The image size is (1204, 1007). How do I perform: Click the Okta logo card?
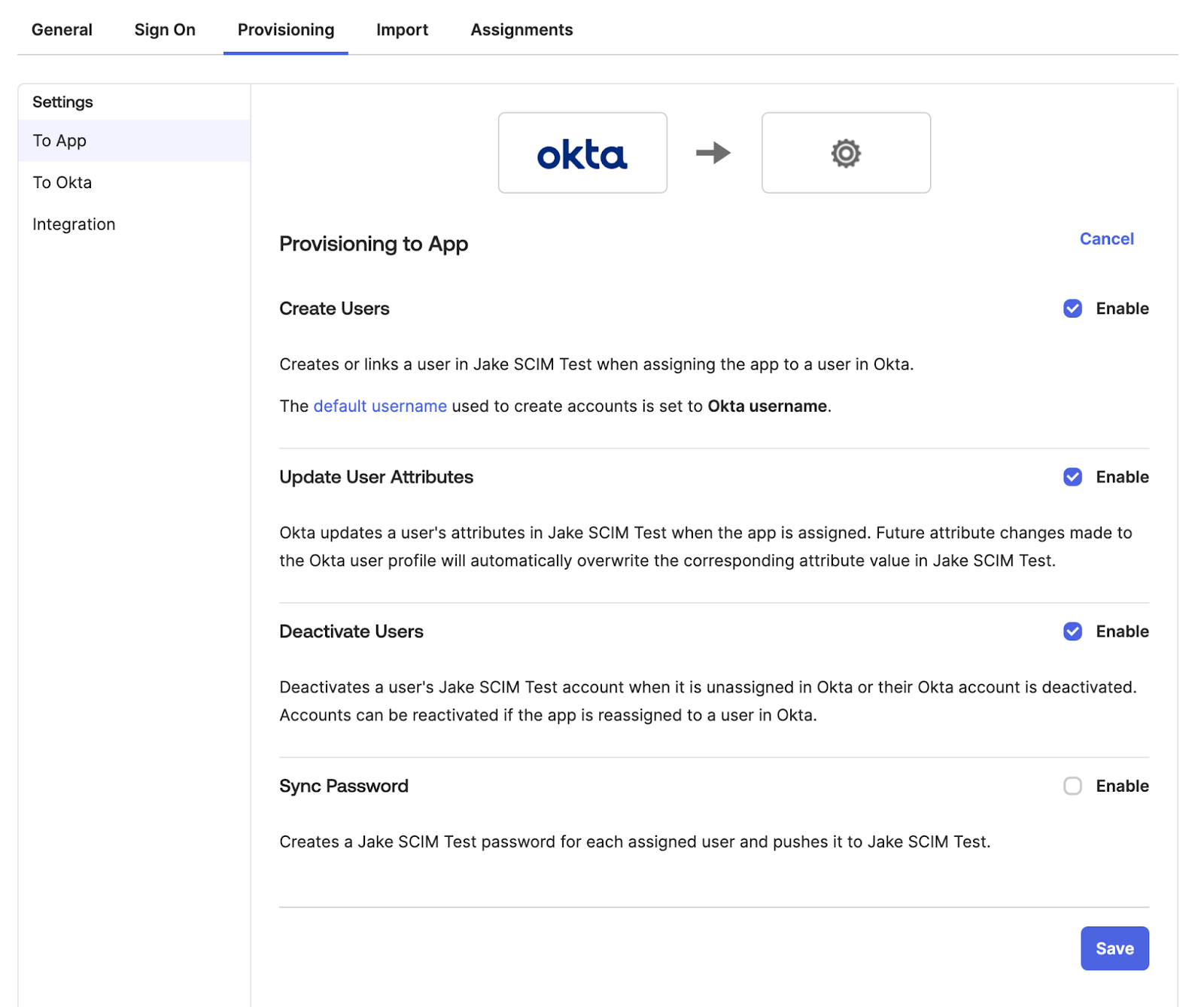582,153
